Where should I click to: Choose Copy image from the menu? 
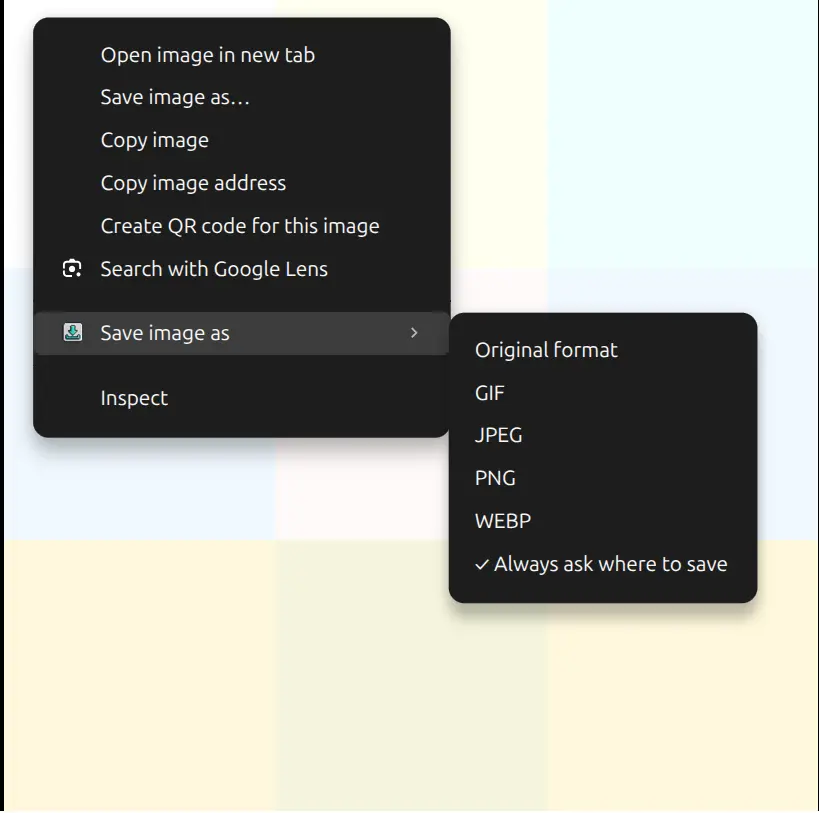click(x=154, y=140)
